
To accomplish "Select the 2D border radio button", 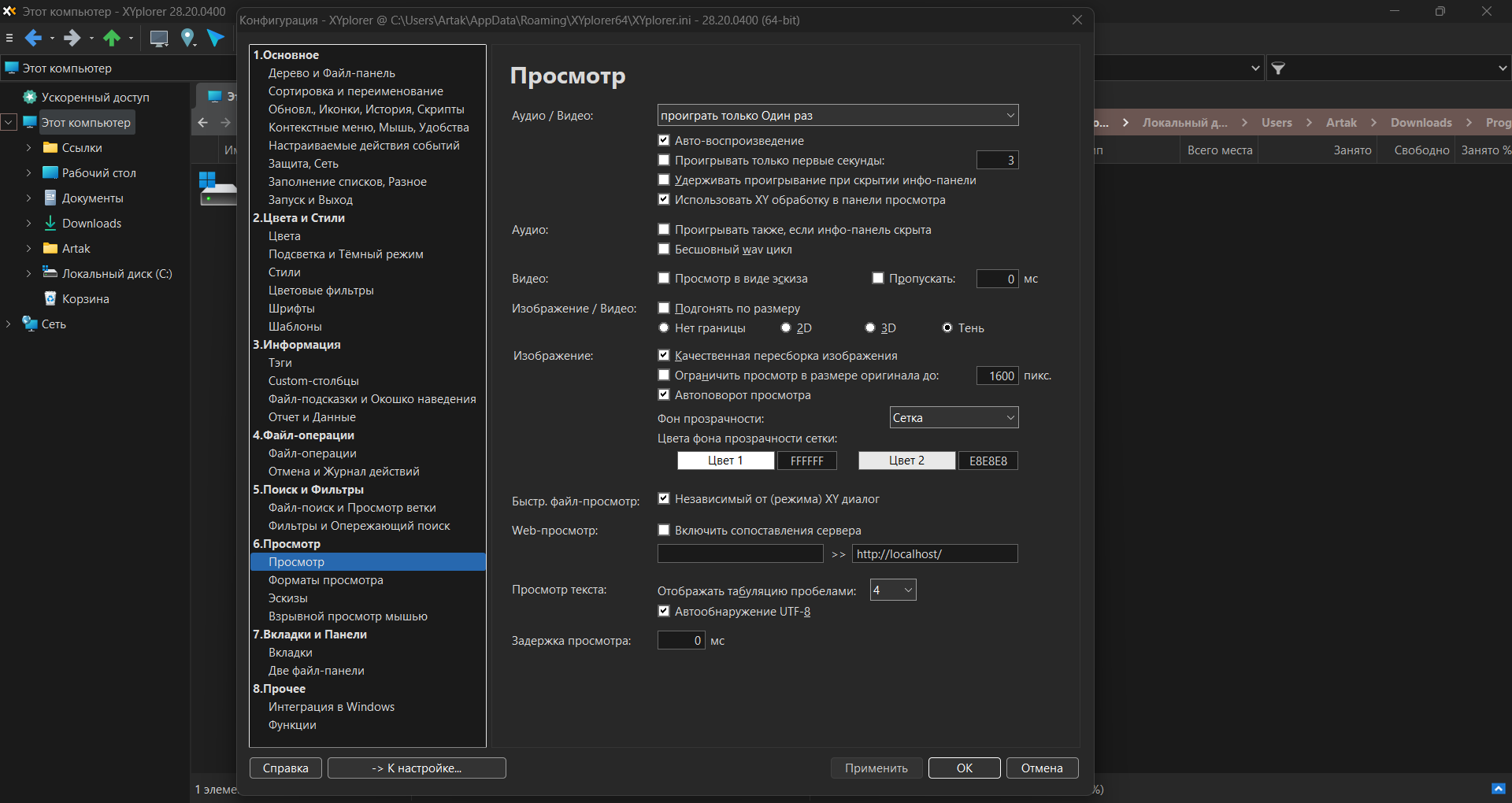I will point(786,328).
